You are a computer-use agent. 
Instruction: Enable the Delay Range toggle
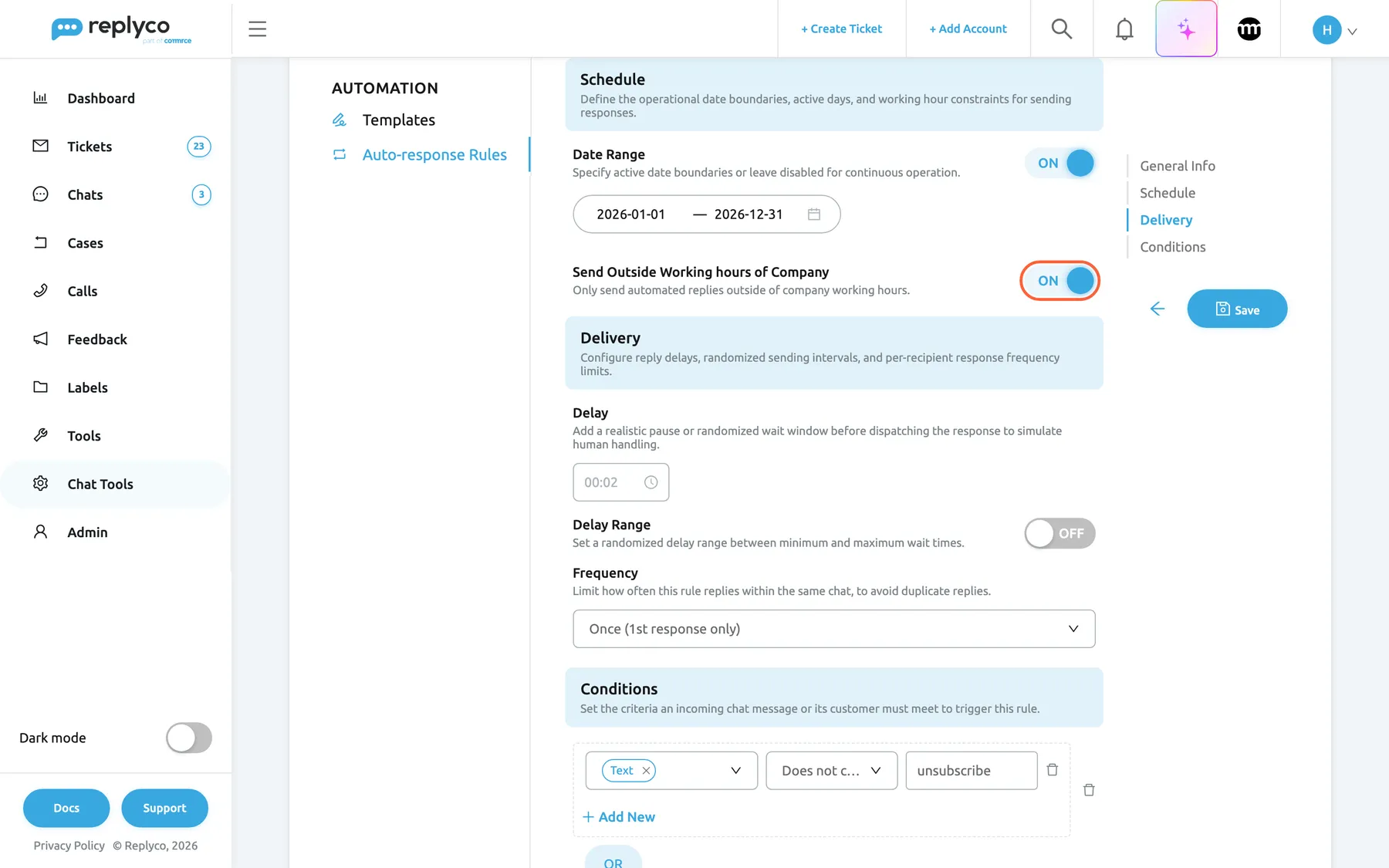point(1059,533)
